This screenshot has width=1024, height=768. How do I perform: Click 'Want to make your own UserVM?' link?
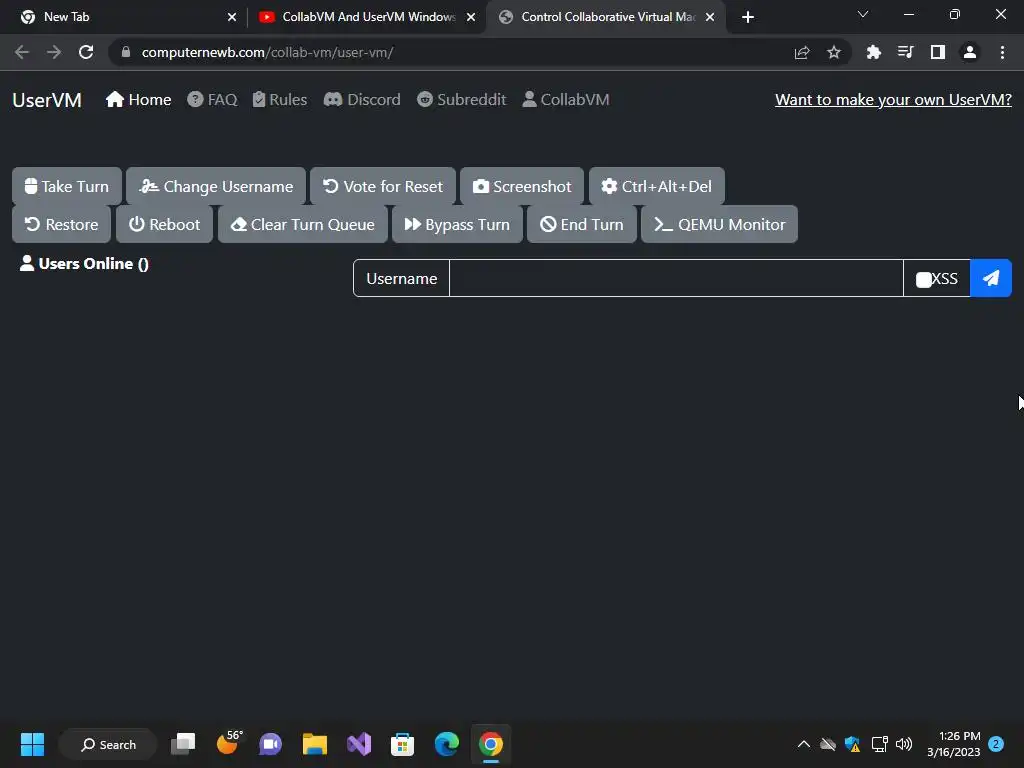(893, 99)
